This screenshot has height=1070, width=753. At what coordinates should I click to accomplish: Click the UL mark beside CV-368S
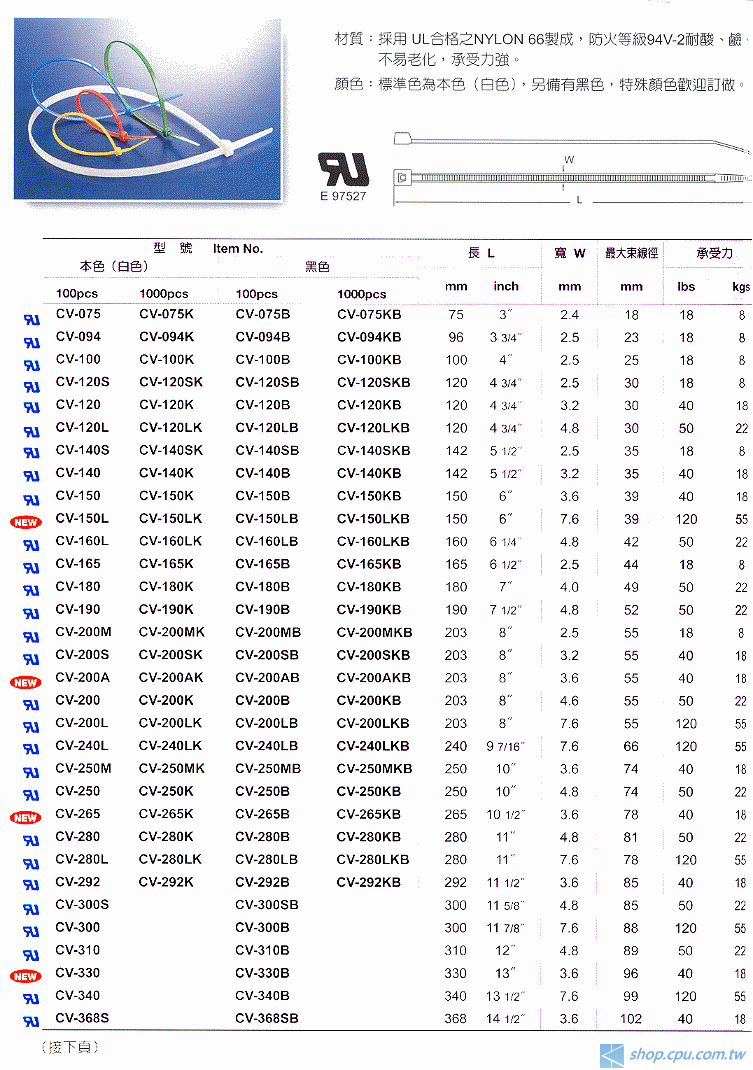pos(30,1022)
